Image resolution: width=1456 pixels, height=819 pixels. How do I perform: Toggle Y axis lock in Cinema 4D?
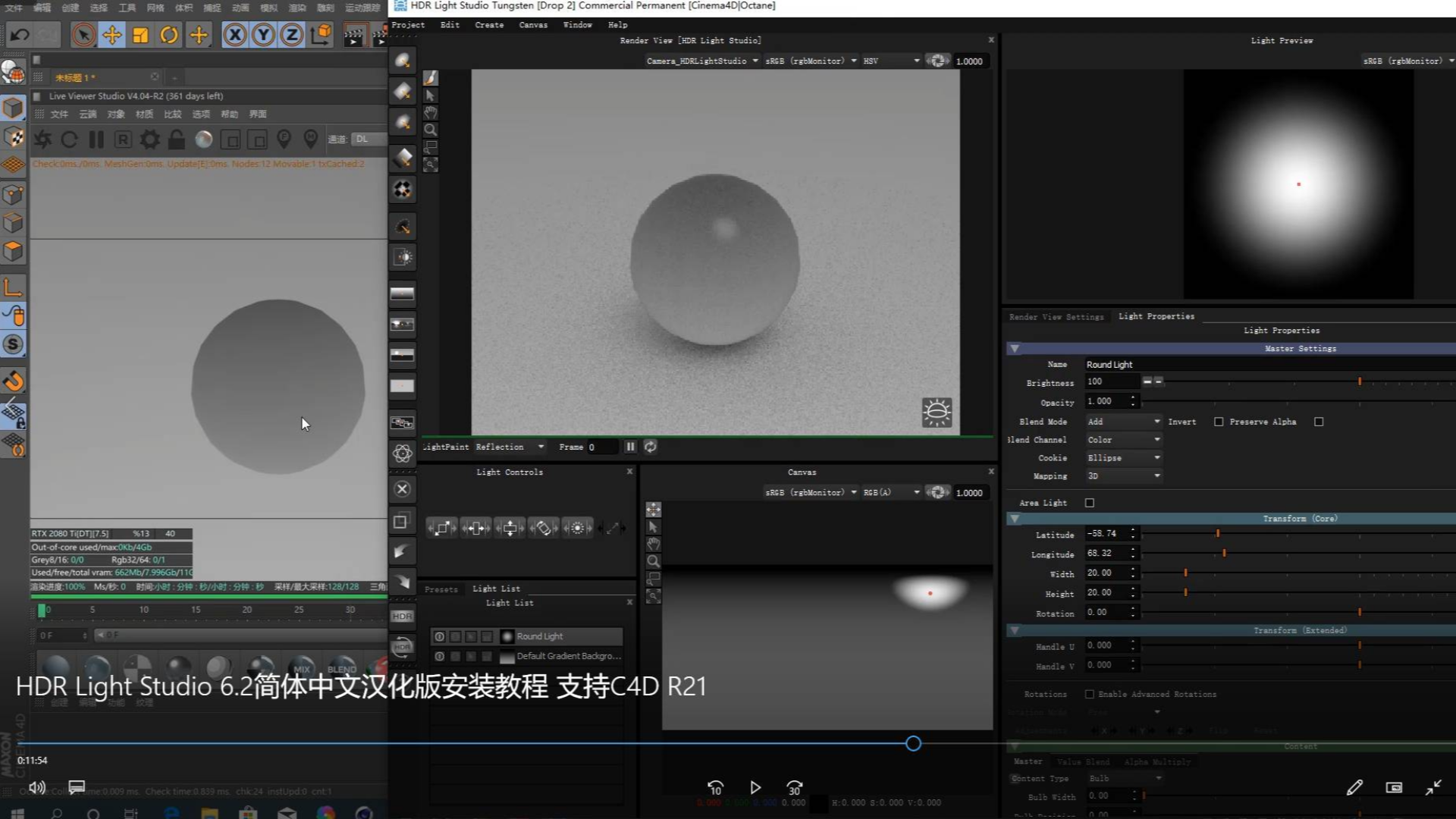point(263,35)
